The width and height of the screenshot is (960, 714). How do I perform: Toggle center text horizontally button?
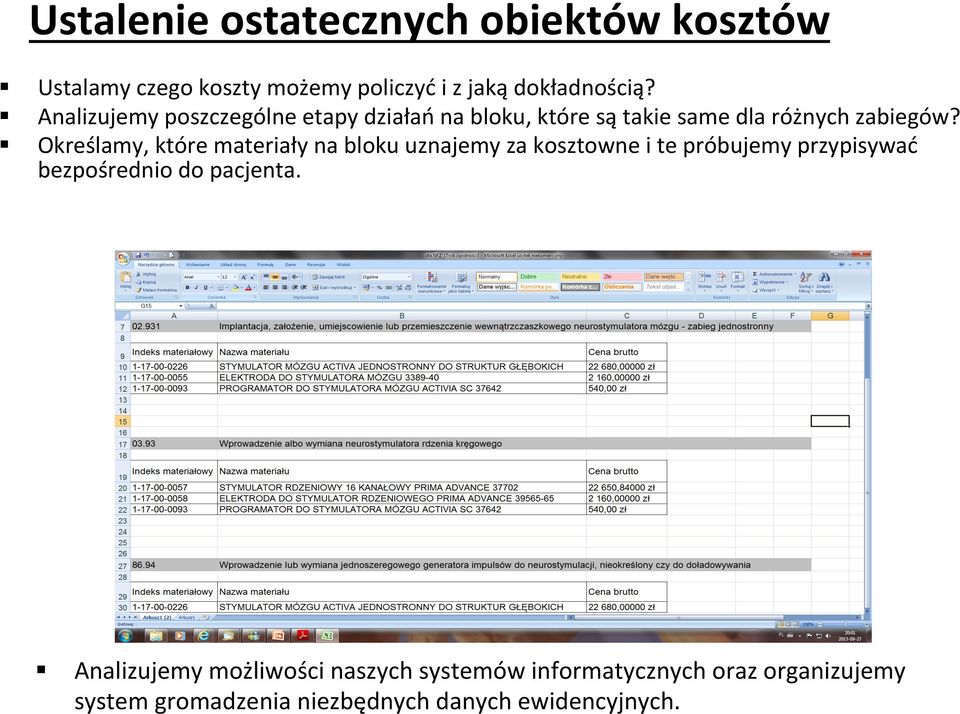(275, 287)
